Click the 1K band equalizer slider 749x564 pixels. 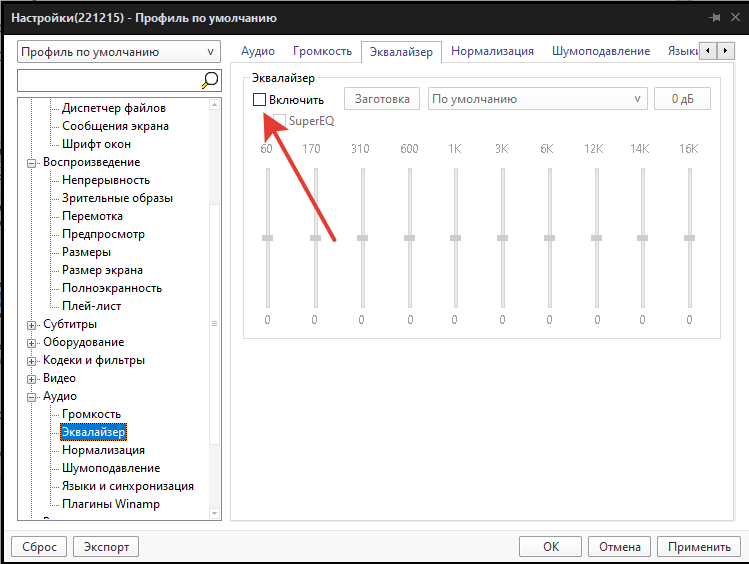[455, 238]
